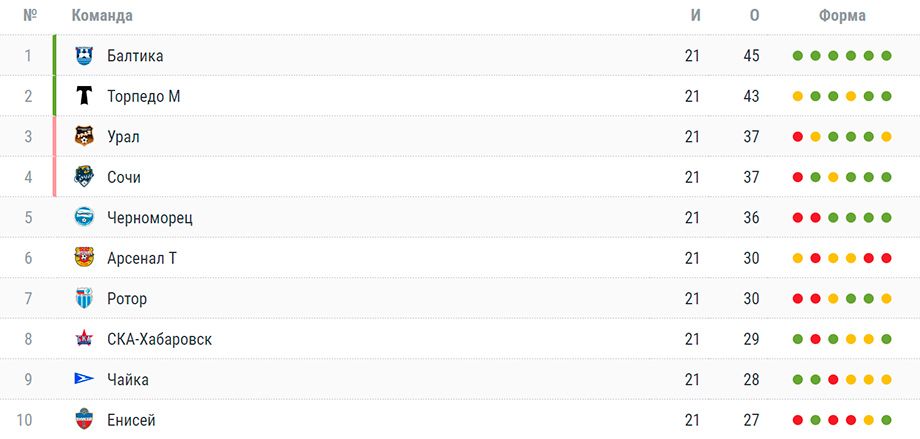The width and height of the screenshot is (920, 439).
Task: Open the Енисей team name link
Action: [131, 420]
